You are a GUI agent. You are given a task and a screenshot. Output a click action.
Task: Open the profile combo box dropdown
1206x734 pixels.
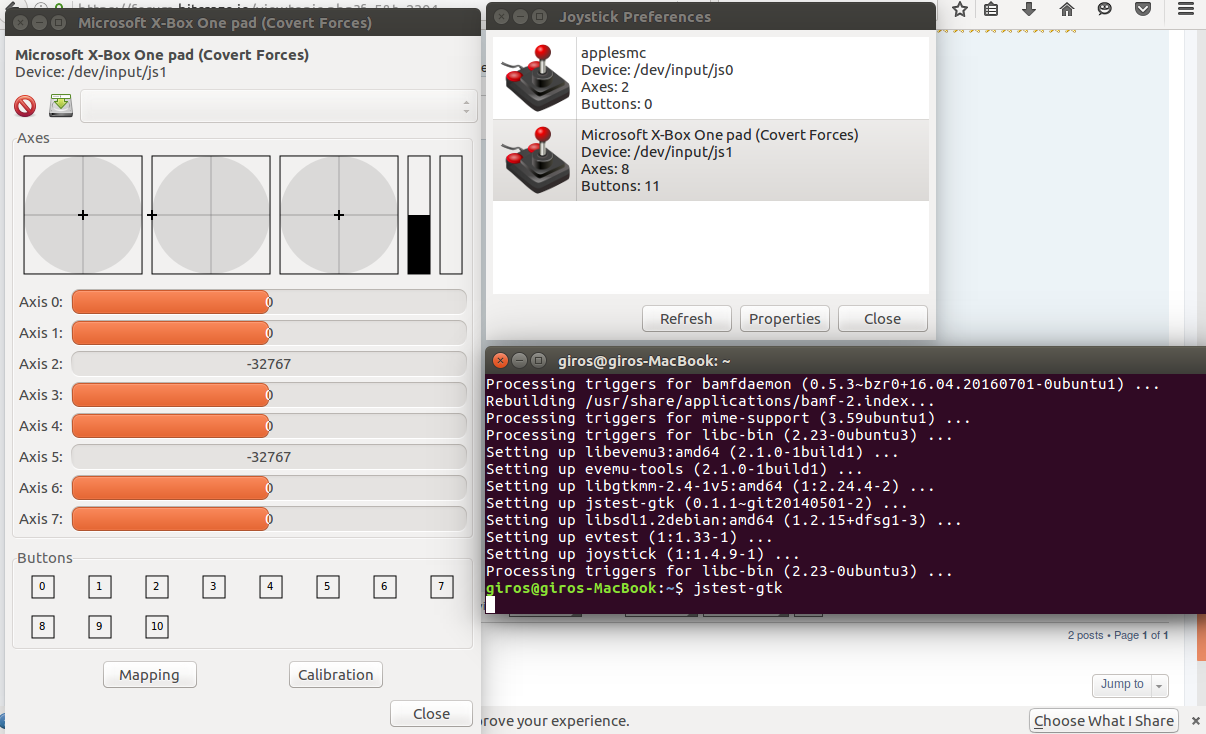pos(278,106)
